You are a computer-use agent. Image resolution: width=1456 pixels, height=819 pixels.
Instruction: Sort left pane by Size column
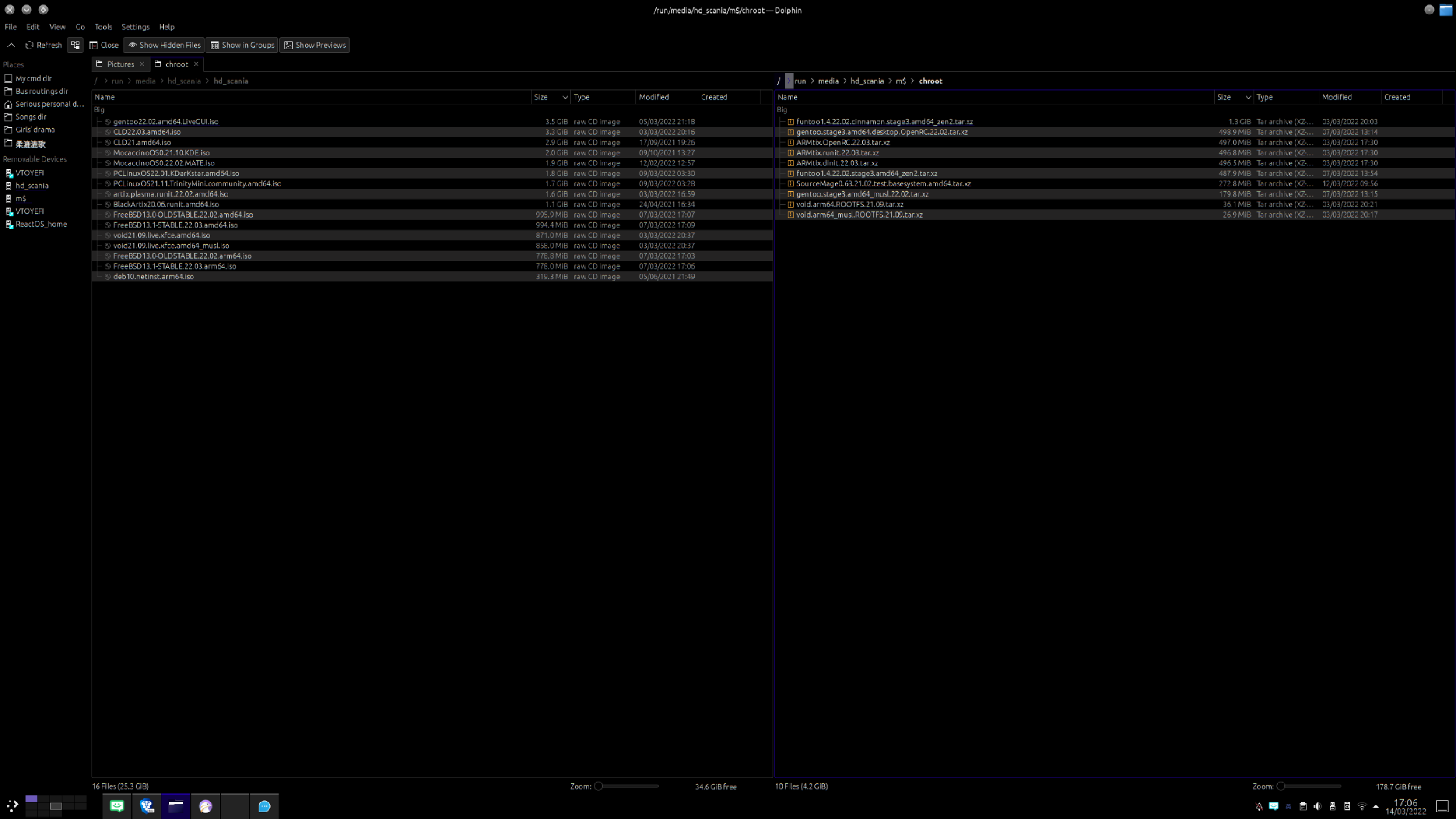click(551, 97)
